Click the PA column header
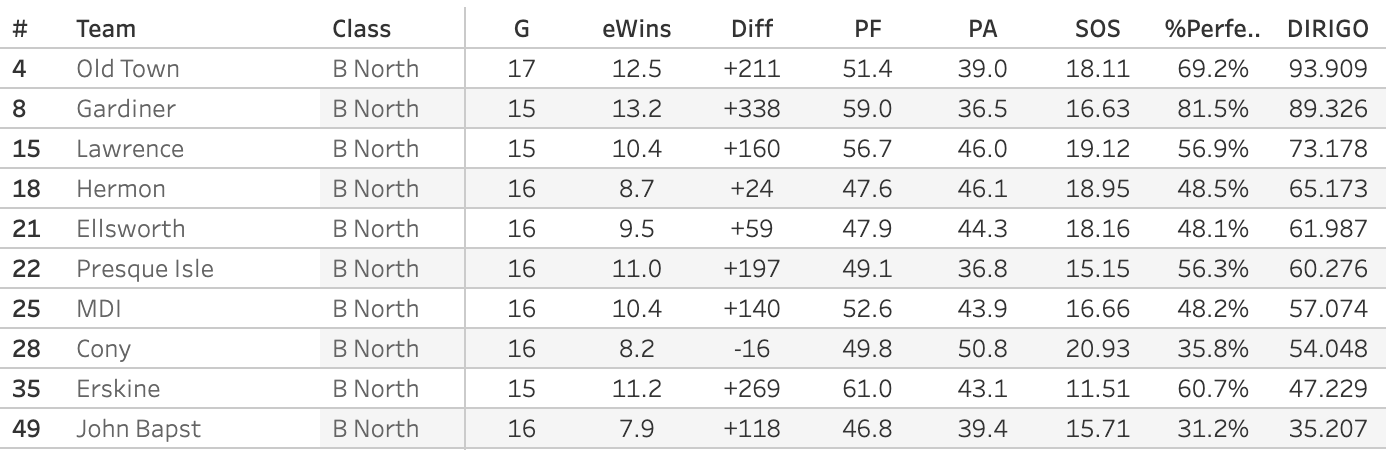This screenshot has height=450, width=1386. point(983,29)
